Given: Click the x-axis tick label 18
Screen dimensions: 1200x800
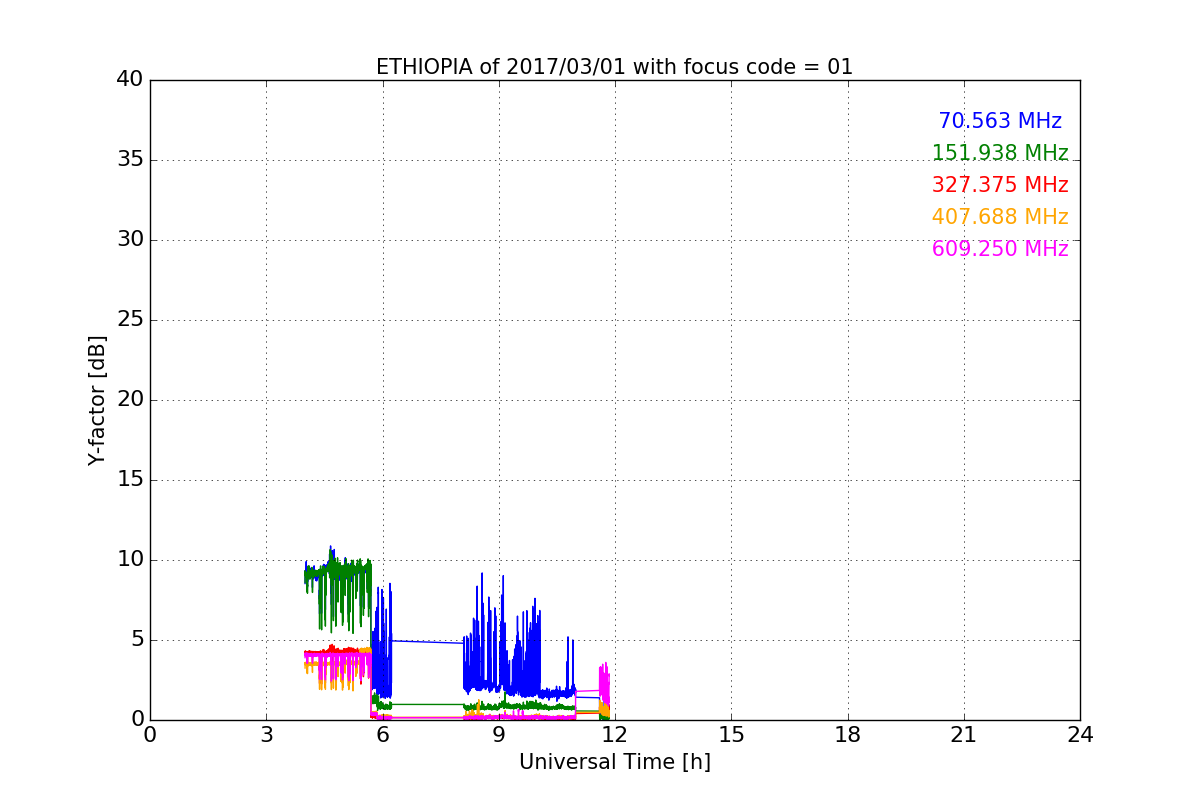Looking at the screenshot, I should point(848,734).
